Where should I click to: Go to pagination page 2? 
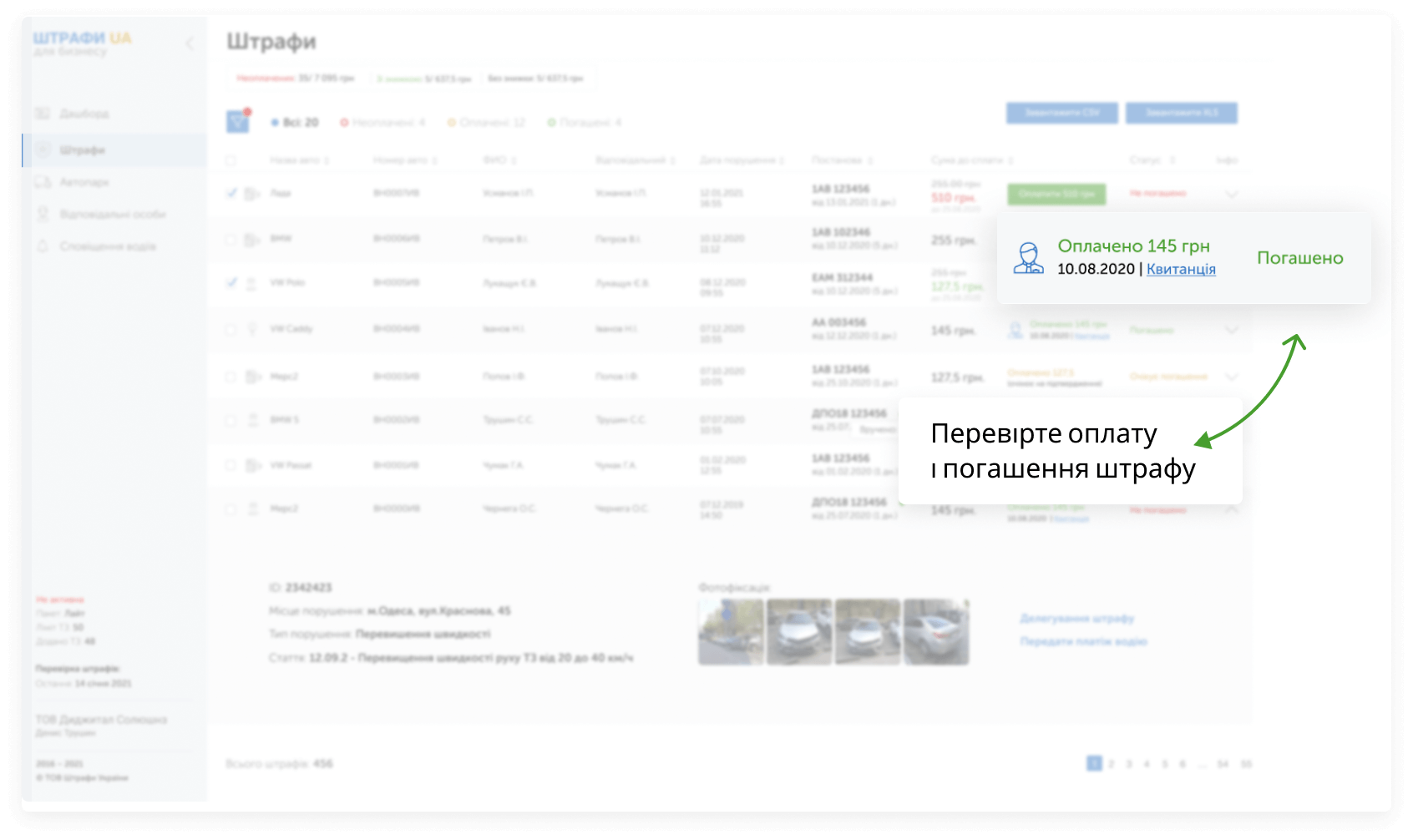(x=1112, y=764)
